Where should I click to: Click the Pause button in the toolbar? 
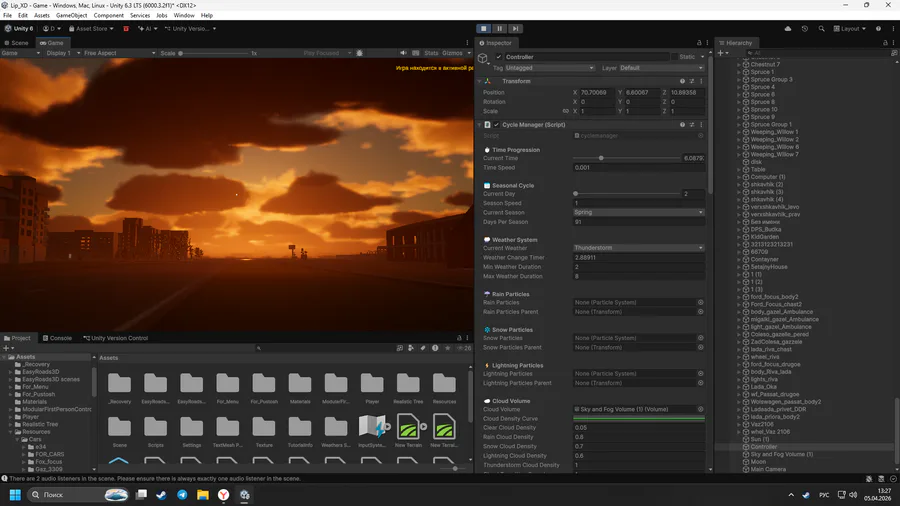[x=499, y=29]
